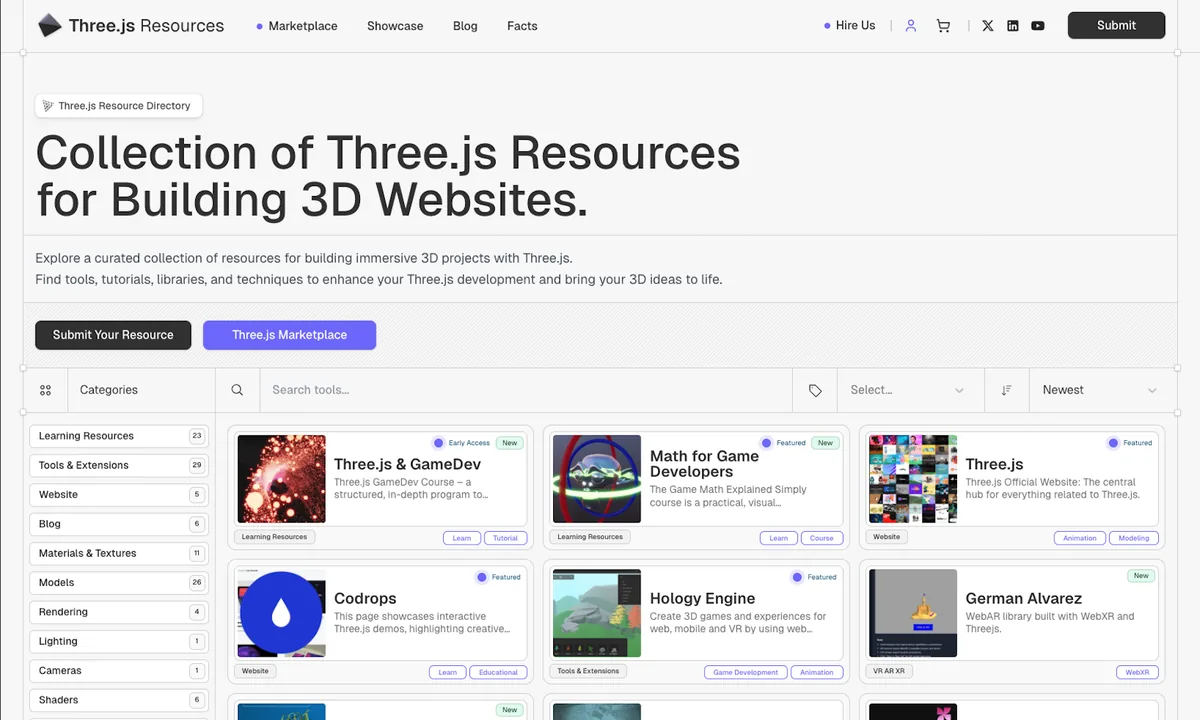
Task: Click the Learn tag on Math for Game Developers
Action: point(778,538)
